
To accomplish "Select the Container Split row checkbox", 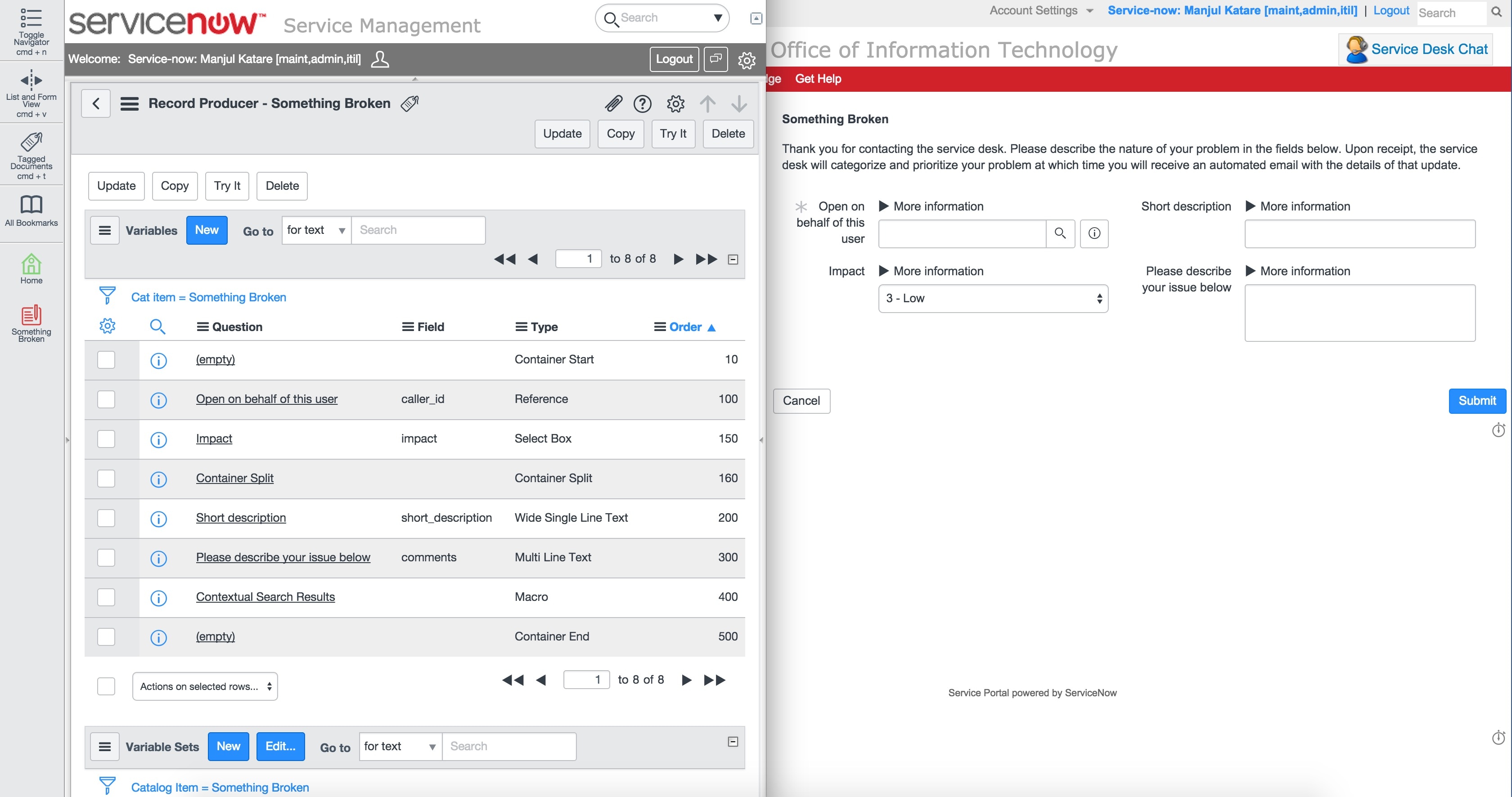I will [106, 479].
